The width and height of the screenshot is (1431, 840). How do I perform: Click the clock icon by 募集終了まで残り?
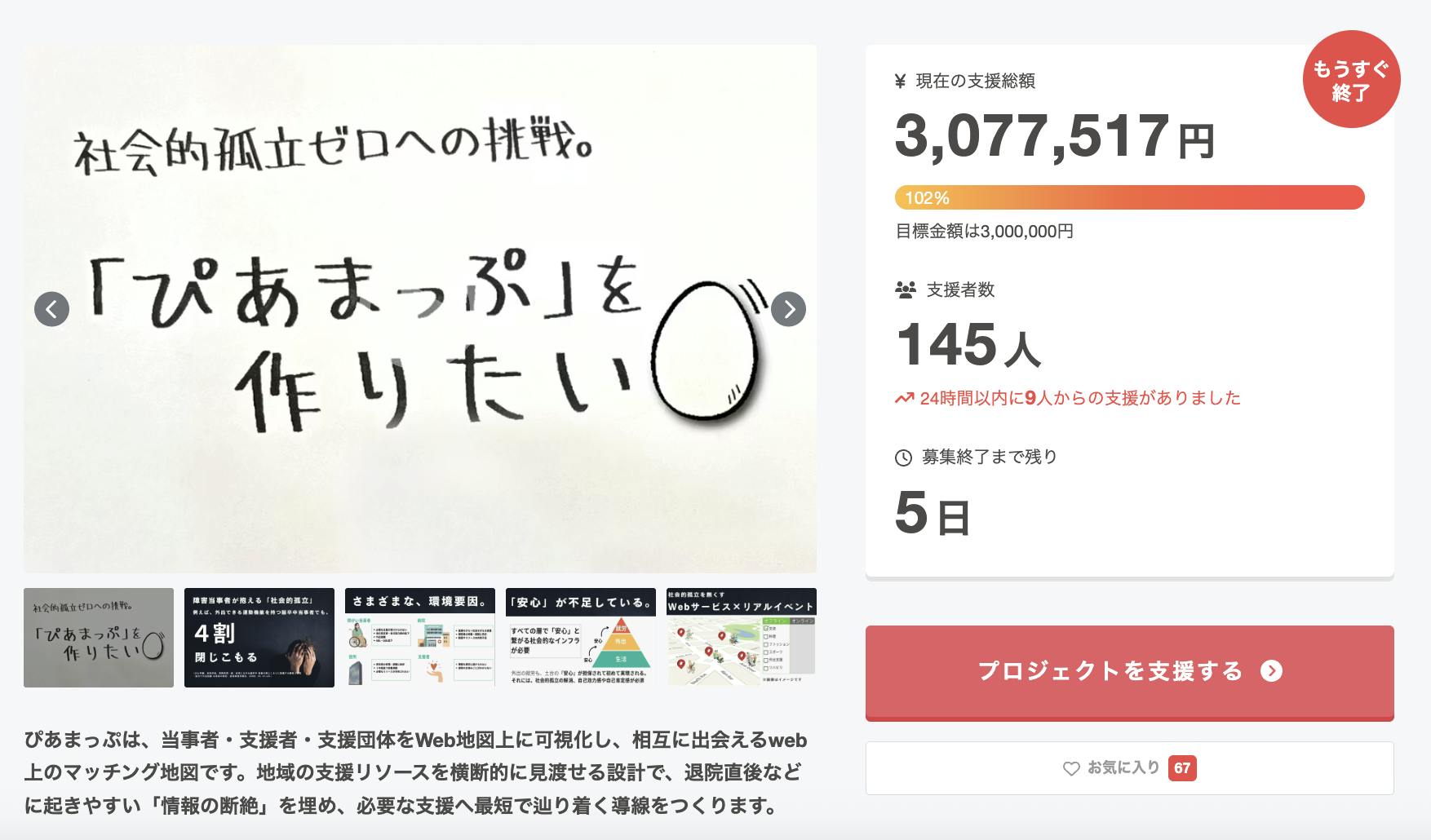click(x=903, y=458)
